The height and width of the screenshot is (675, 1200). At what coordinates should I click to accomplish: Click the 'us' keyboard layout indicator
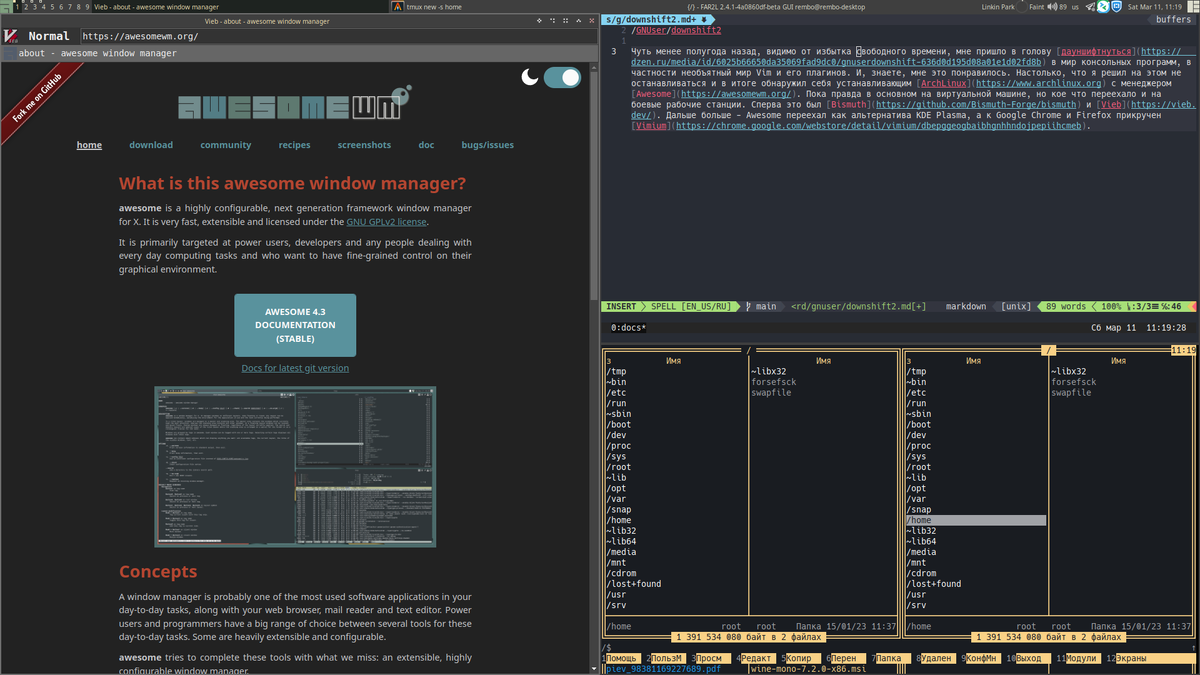[1075, 6]
